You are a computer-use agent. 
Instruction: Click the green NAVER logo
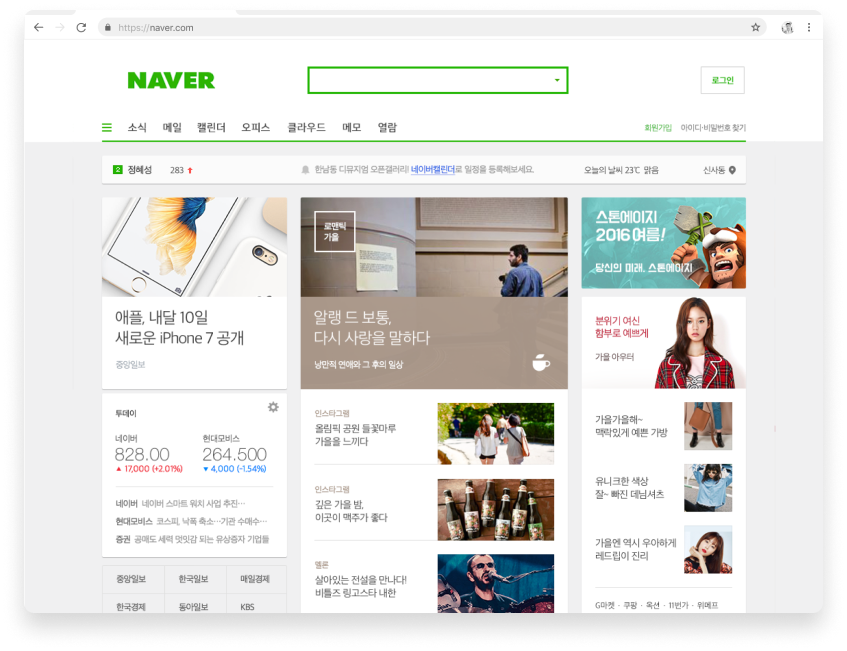point(171,80)
